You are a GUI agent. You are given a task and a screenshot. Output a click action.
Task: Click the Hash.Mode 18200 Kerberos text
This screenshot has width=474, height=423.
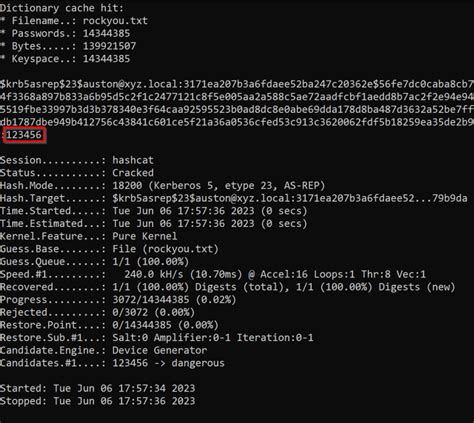pyautogui.click(x=218, y=185)
